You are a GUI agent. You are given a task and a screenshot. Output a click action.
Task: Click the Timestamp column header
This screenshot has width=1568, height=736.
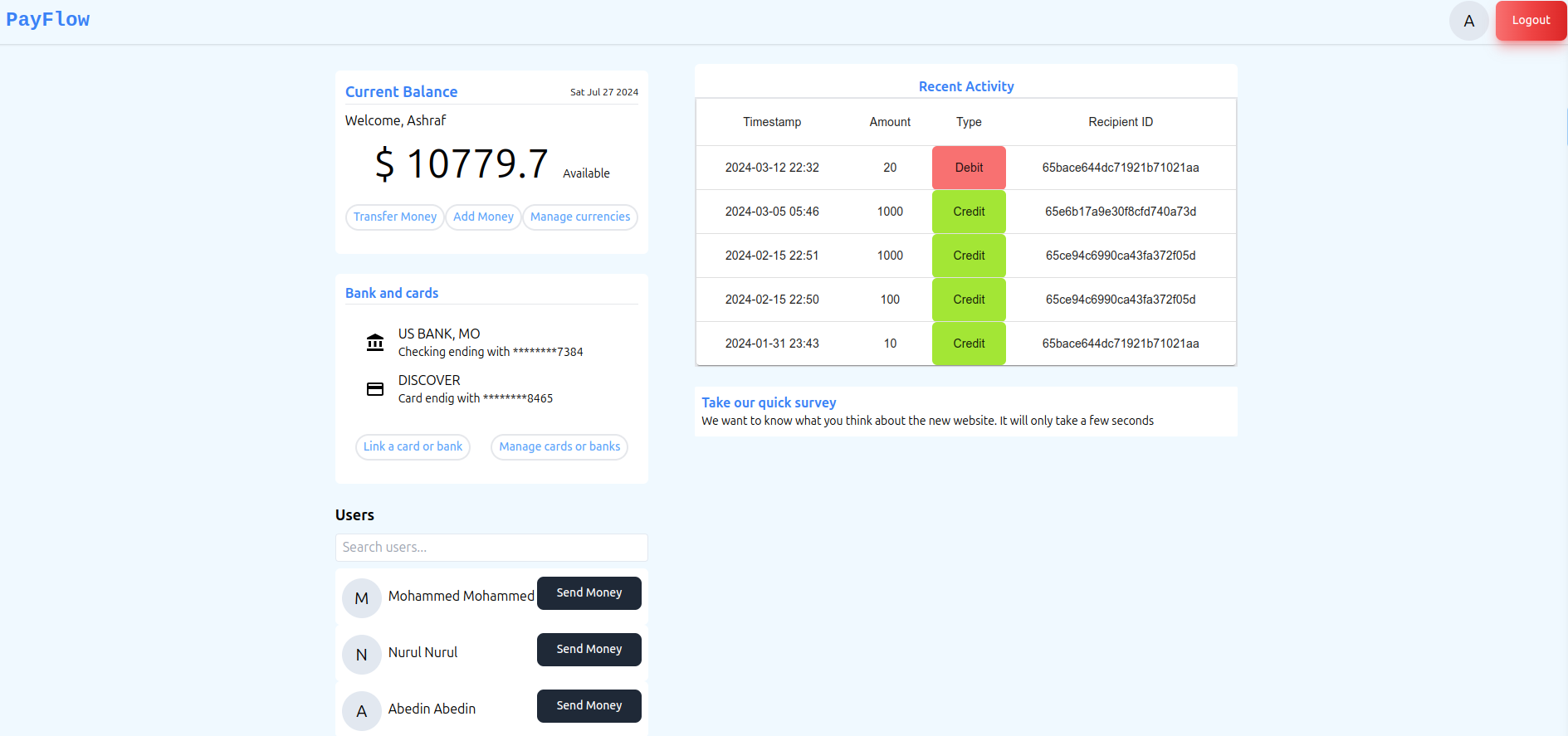click(x=771, y=122)
